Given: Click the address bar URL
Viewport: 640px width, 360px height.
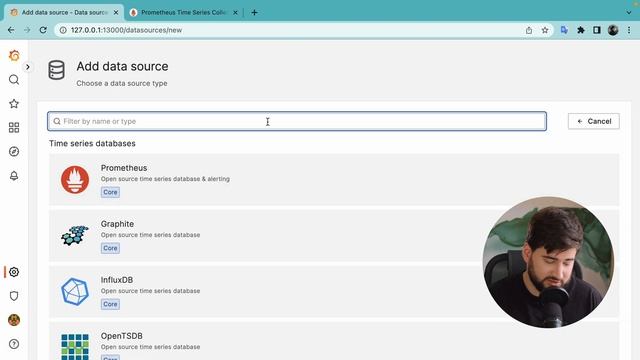Looking at the screenshot, I should [127, 30].
